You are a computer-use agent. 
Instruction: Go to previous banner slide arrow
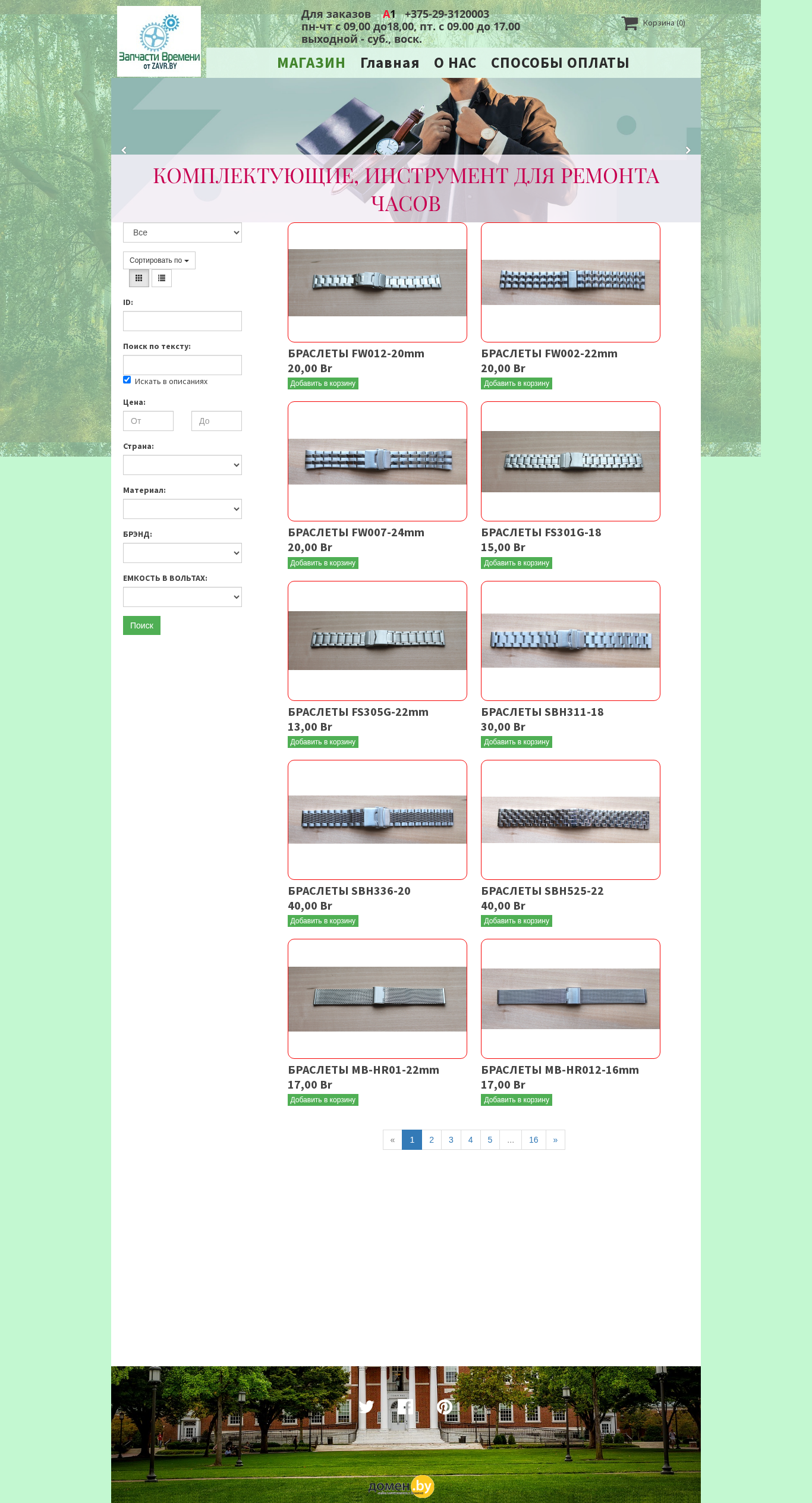click(x=124, y=150)
